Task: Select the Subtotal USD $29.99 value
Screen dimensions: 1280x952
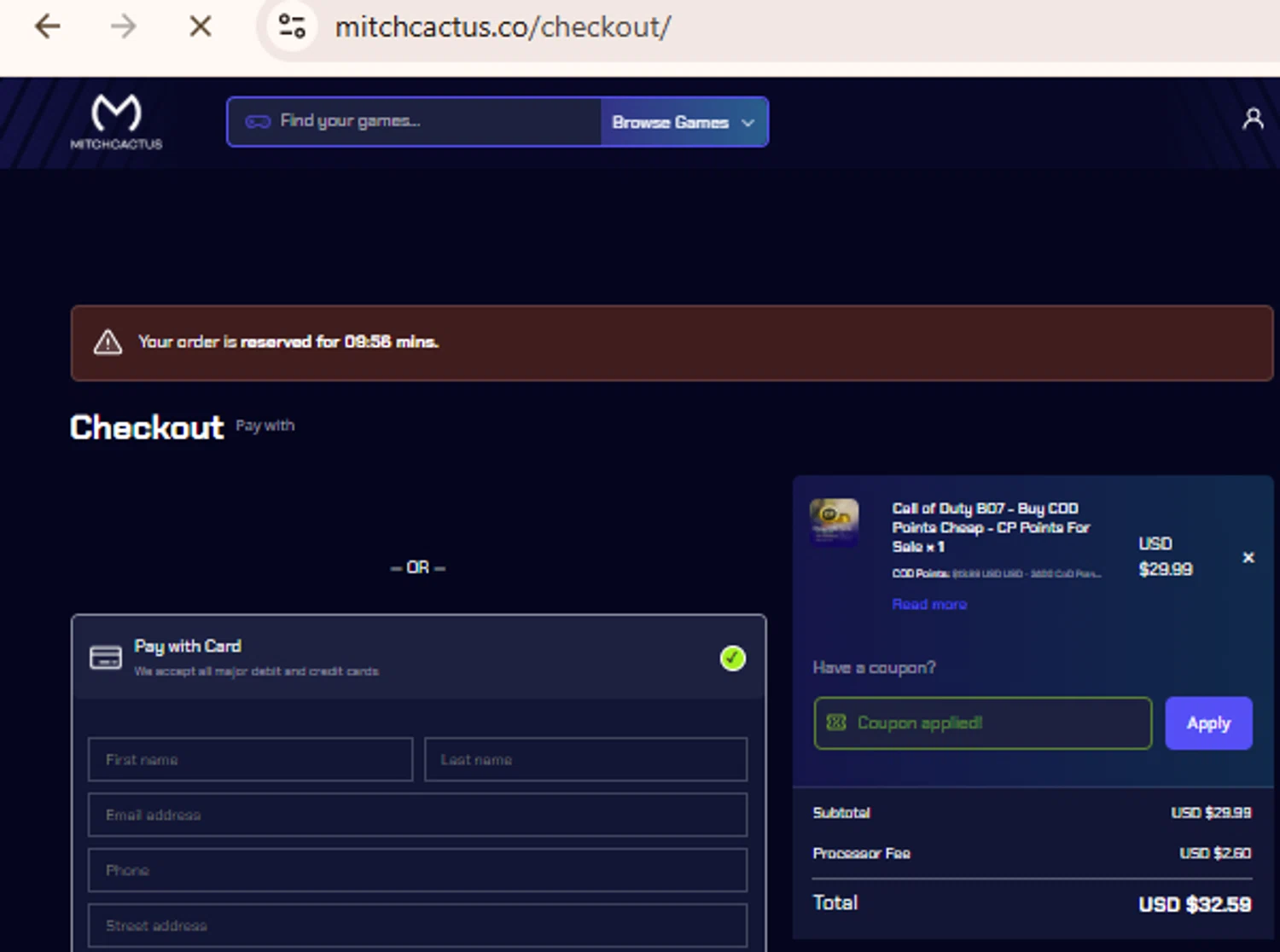Action: [x=1211, y=813]
